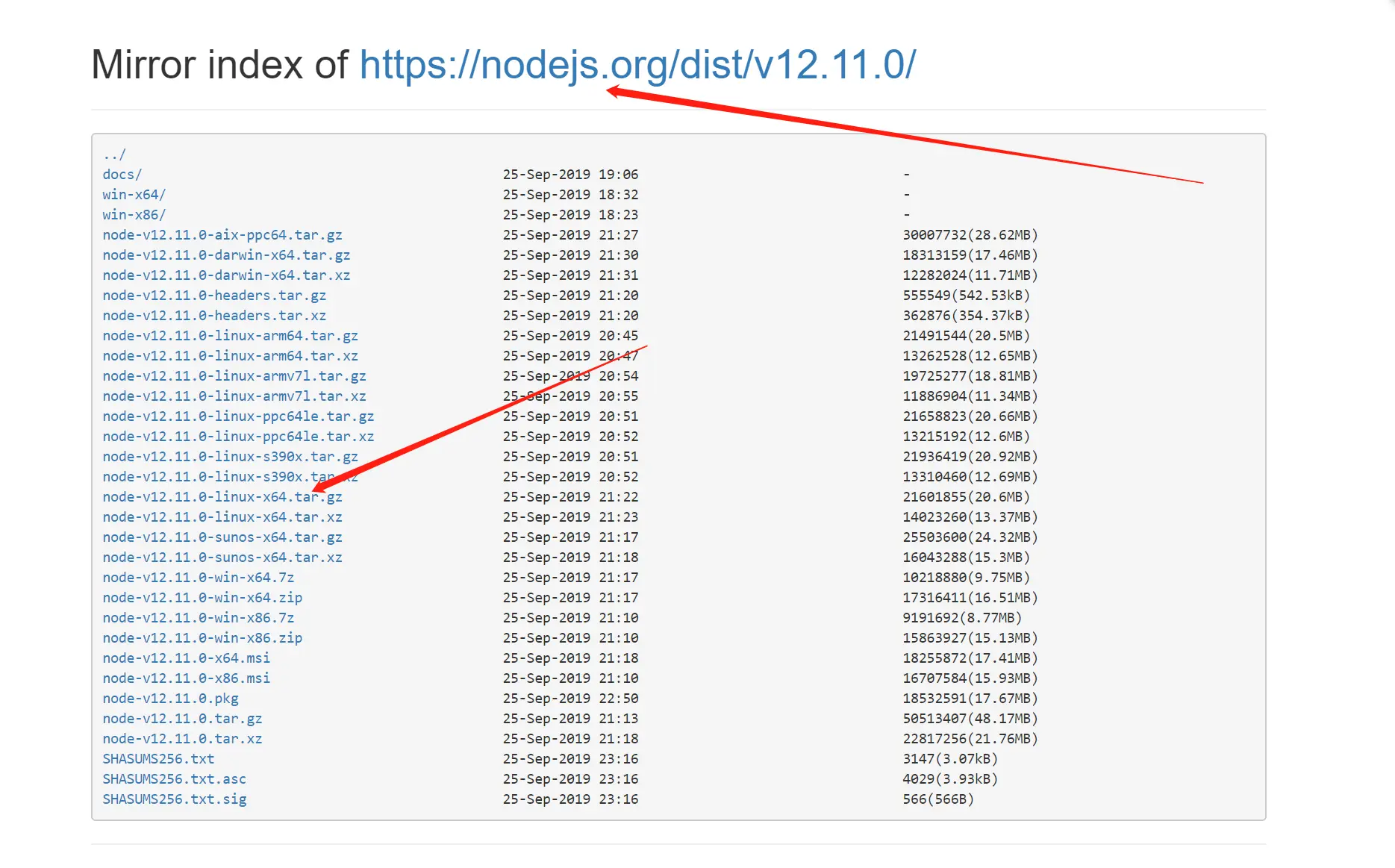Select the size text 16707584(15.93MB)

(970, 678)
